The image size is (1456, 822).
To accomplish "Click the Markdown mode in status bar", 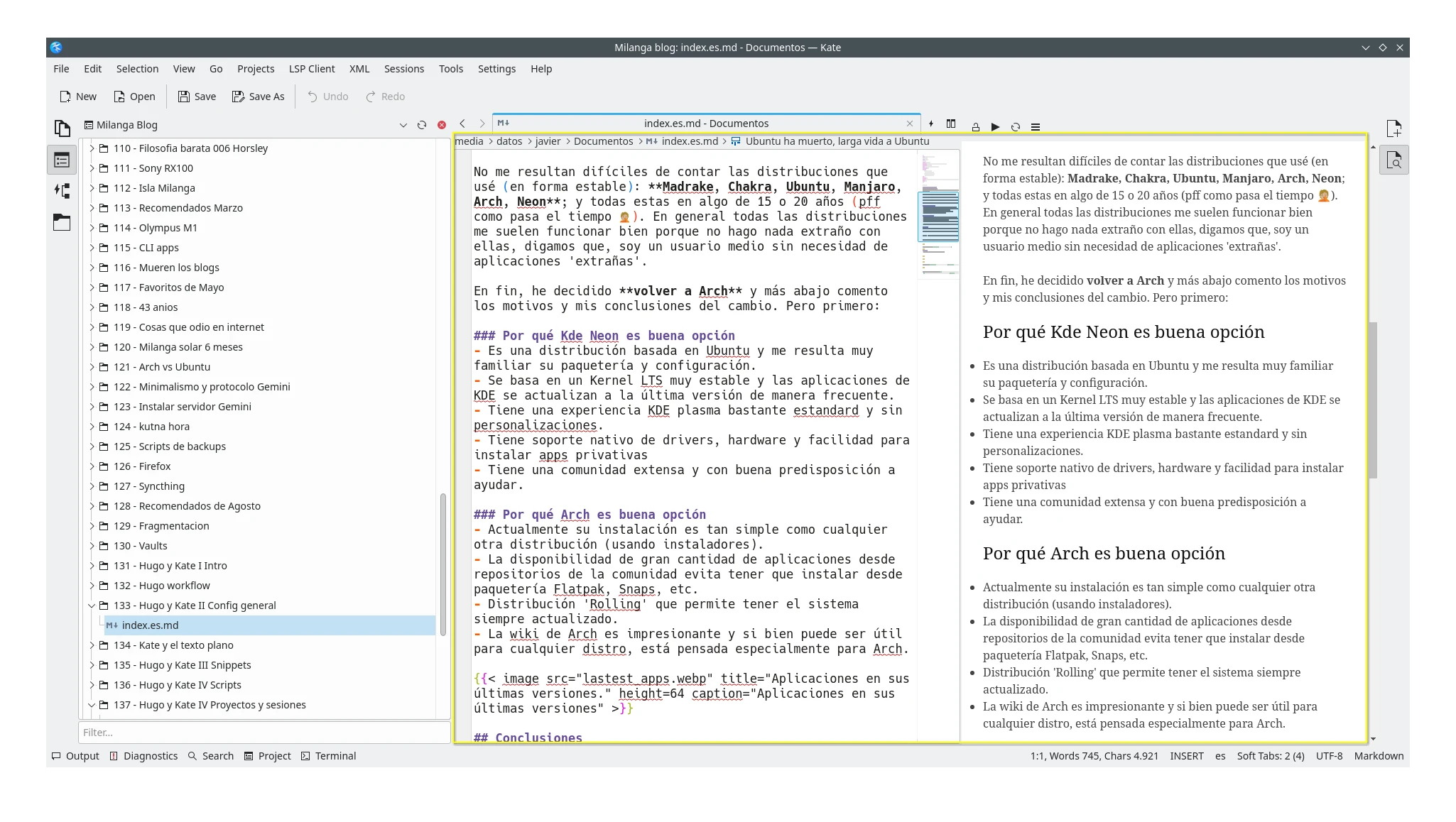I will pos(1378,756).
